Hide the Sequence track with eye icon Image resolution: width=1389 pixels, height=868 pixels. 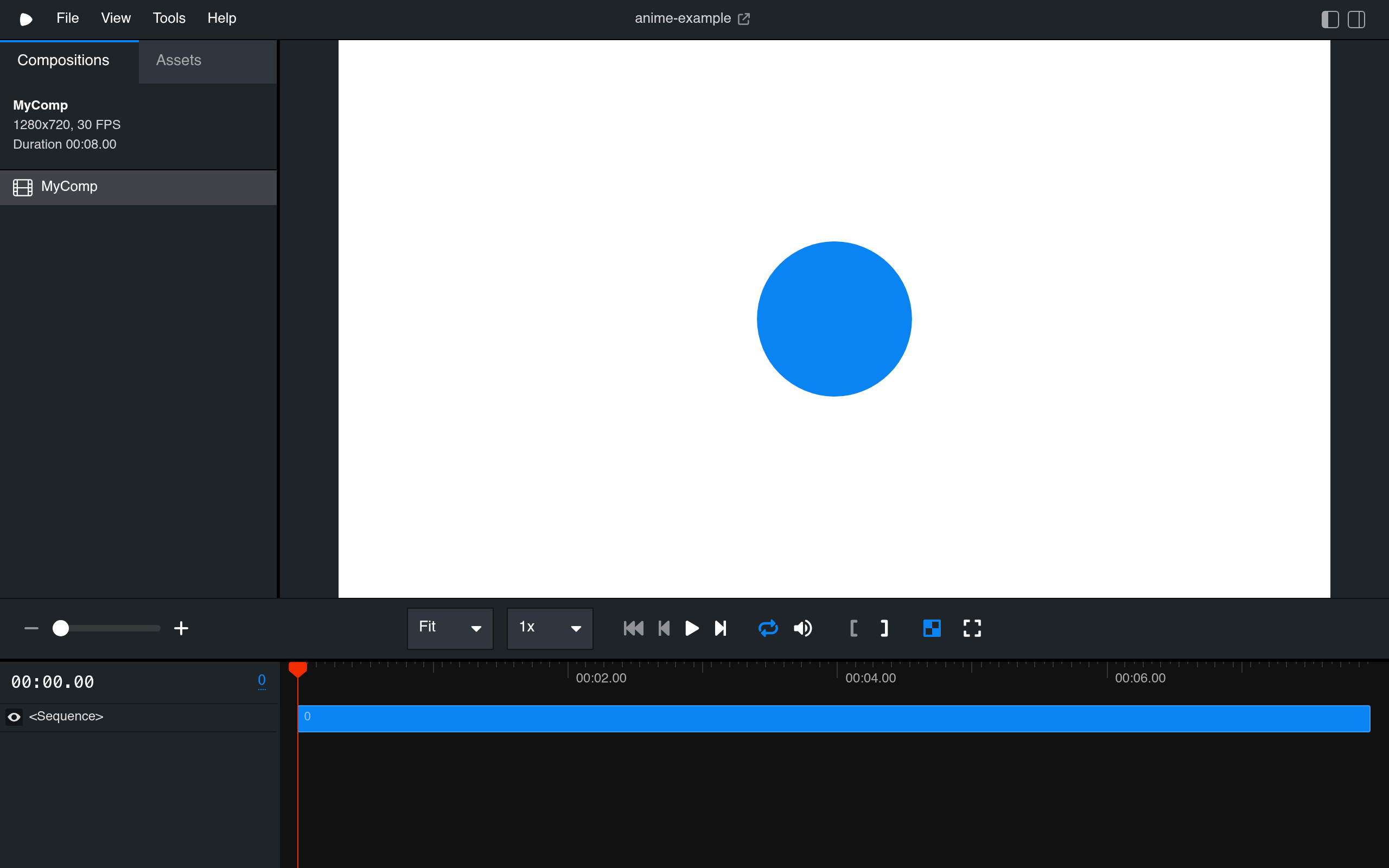tap(14, 717)
